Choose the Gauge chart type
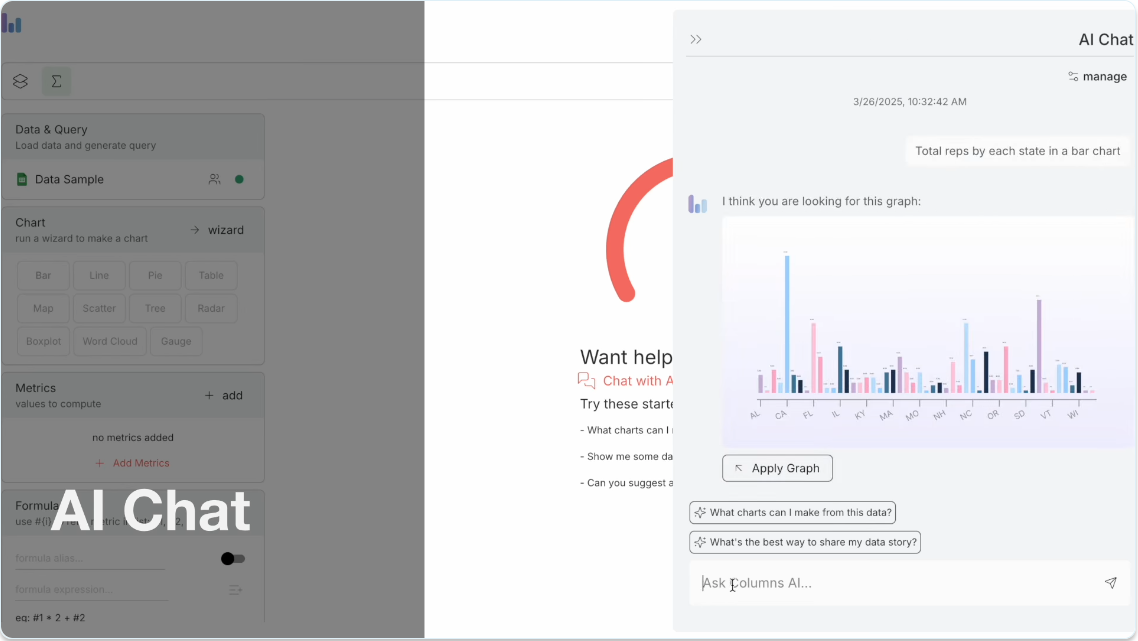The height and width of the screenshot is (641, 1138). click(176, 341)
